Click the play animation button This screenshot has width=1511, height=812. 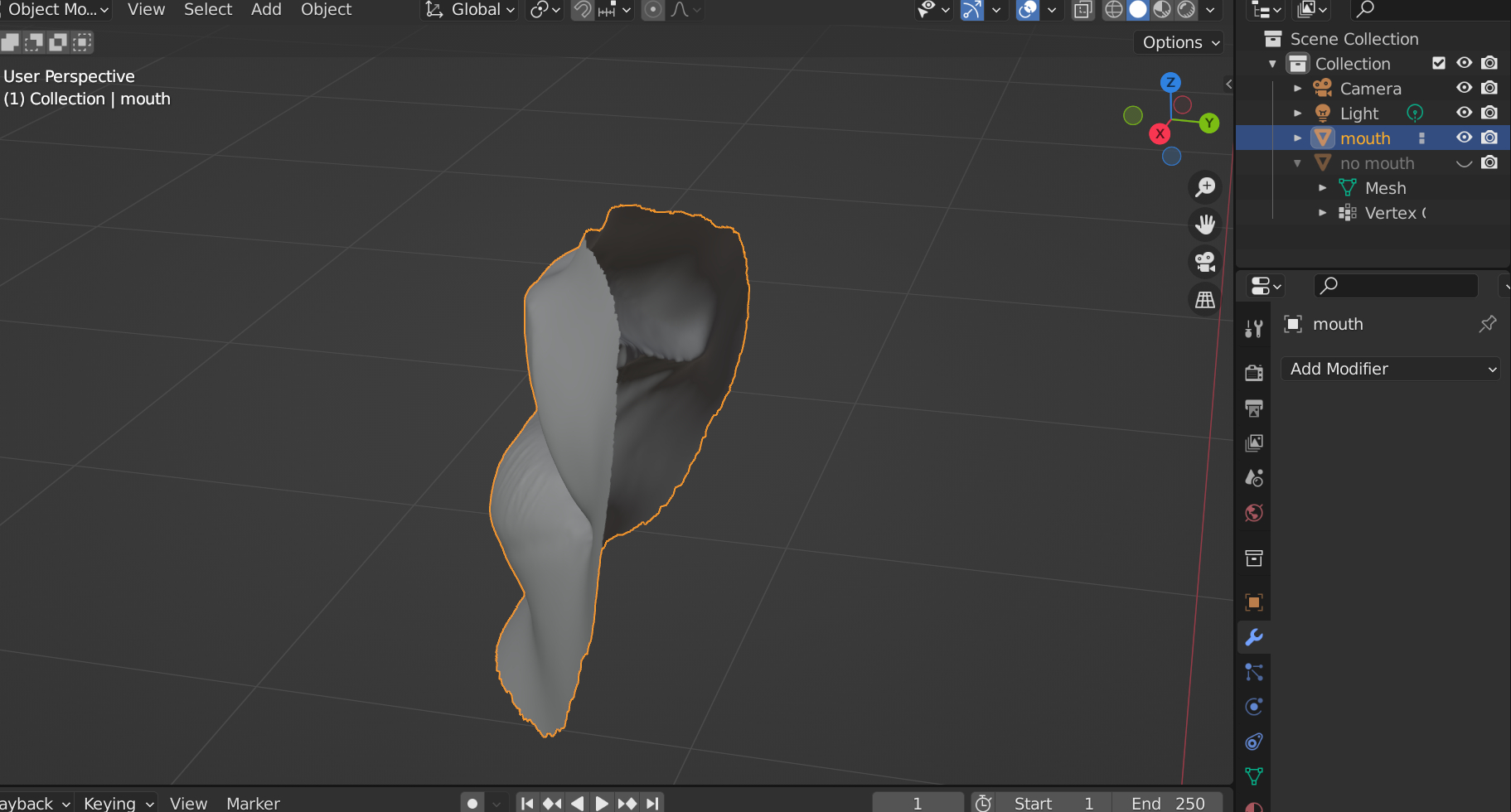602,803
